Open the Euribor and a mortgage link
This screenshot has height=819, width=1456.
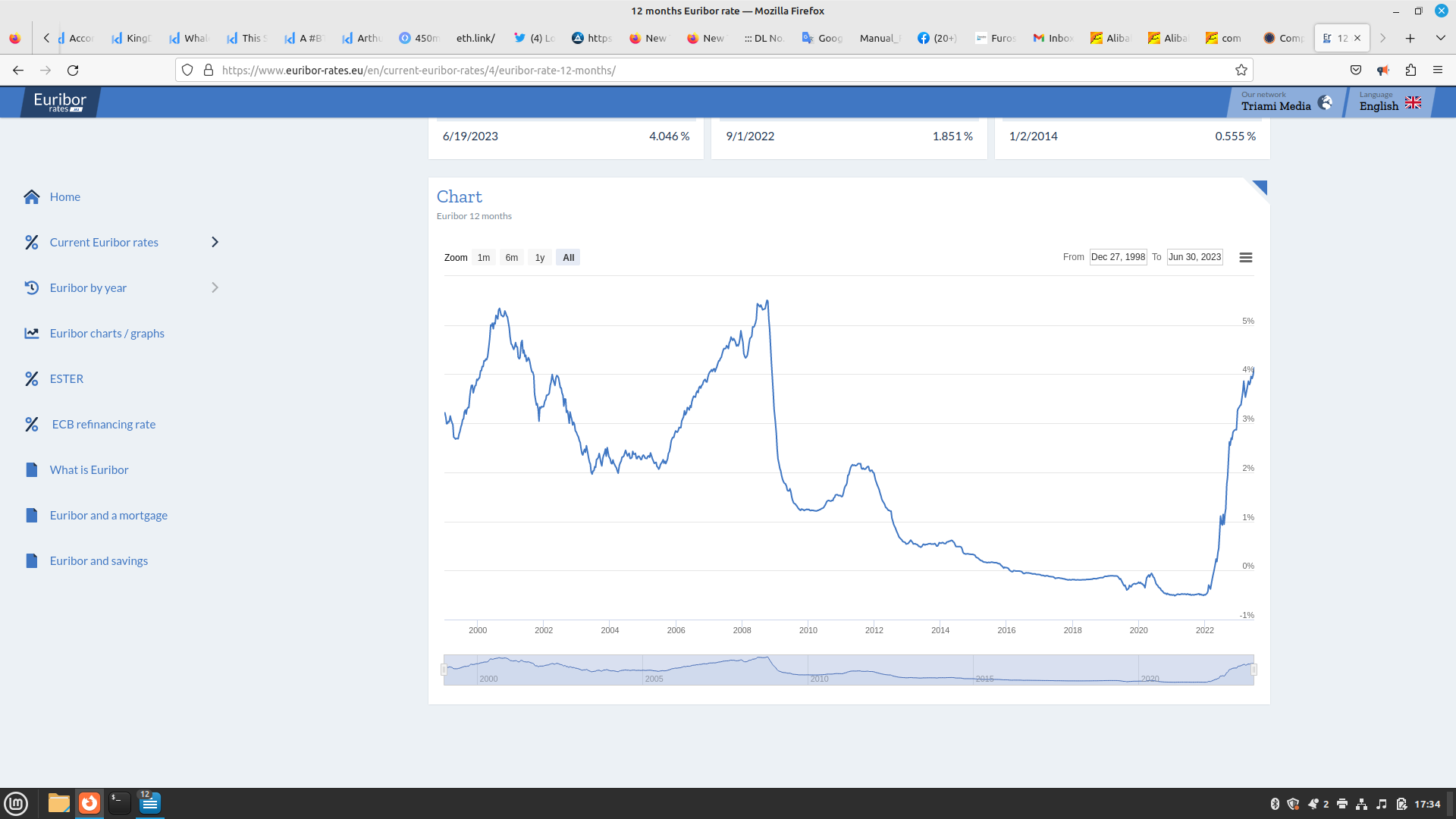108,516
